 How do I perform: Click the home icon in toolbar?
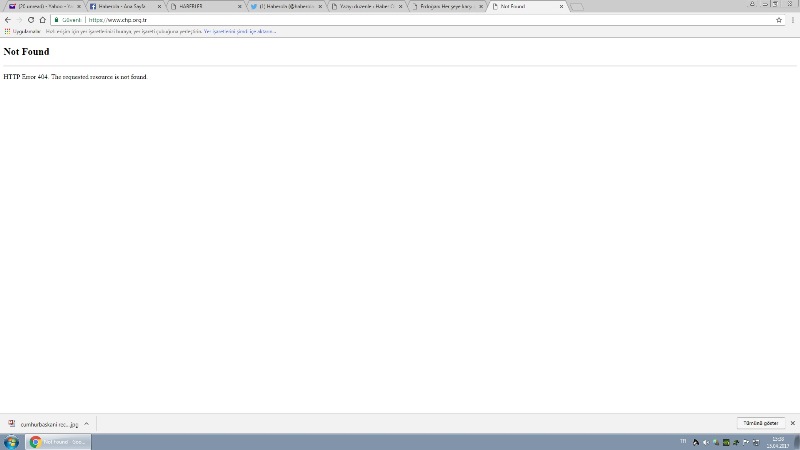(x=42, y=20)
